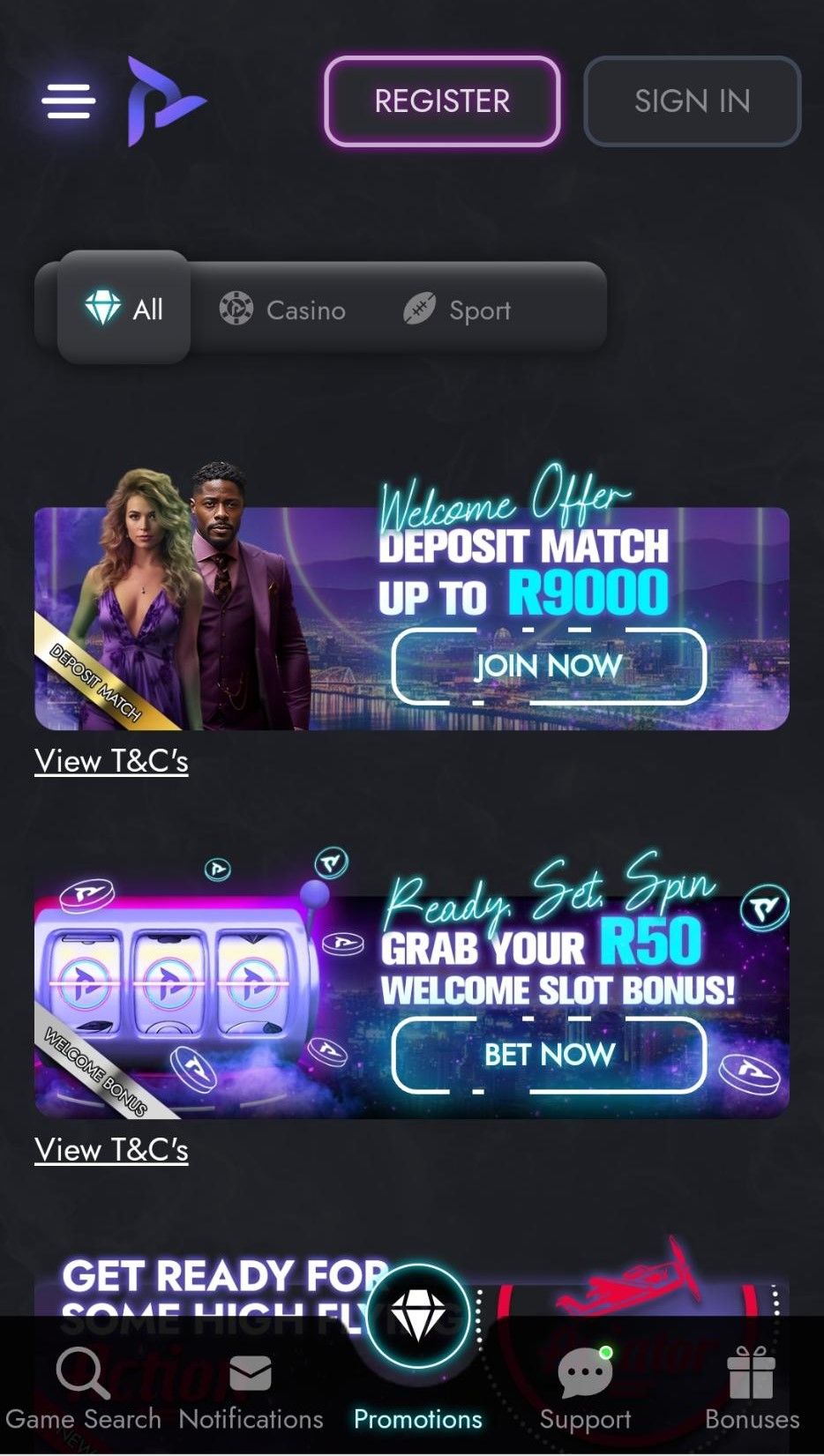Select the All filter tab

[124, 308]
